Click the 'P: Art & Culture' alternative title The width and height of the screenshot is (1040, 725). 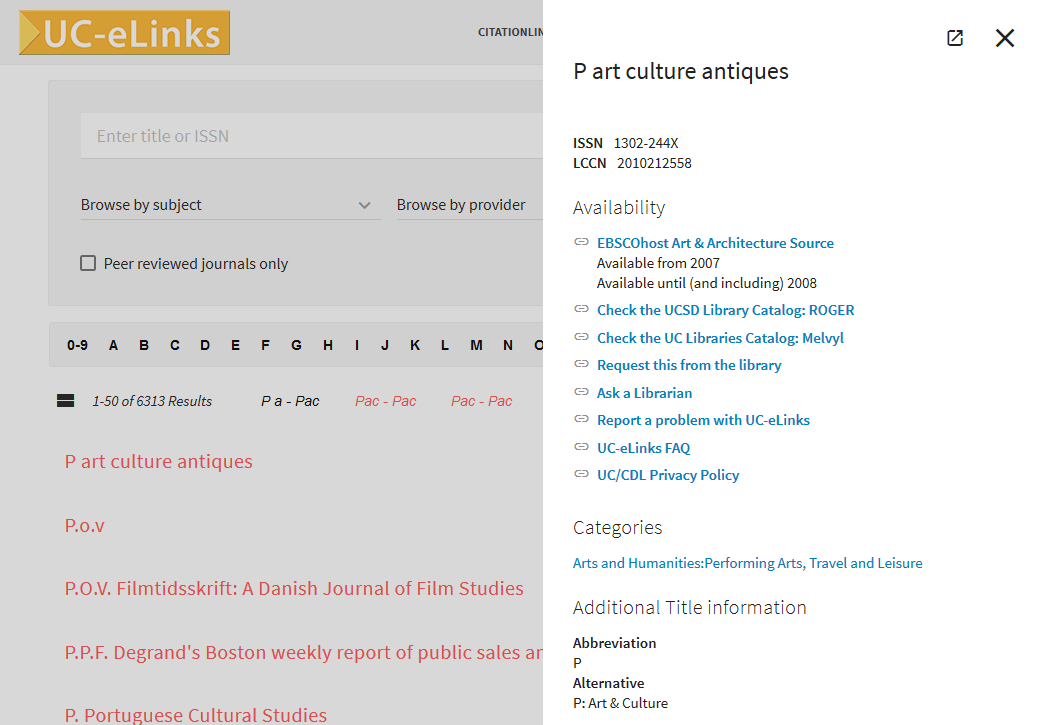(x=620, y=703)
